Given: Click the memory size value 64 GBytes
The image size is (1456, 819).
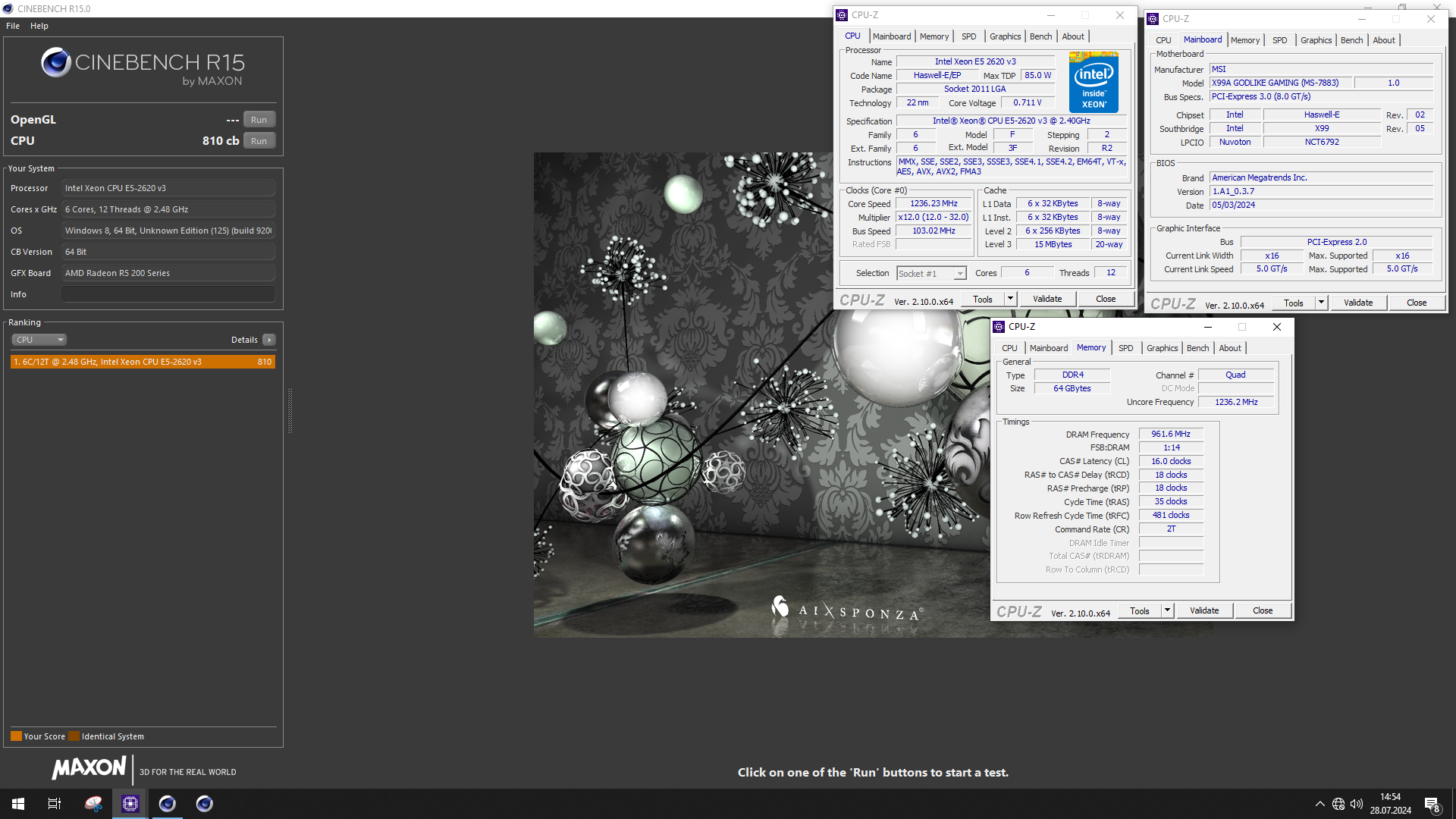Looking at the screenshot, I should [1072, 388].
